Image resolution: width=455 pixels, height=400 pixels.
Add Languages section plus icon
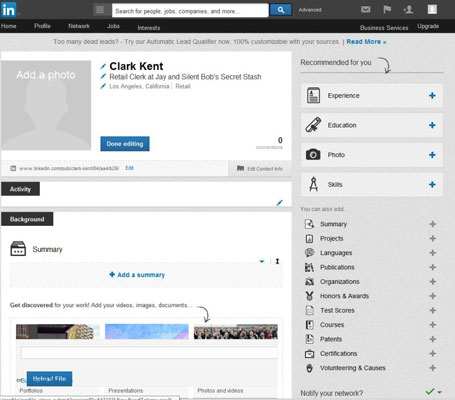(x=433, y=253)
